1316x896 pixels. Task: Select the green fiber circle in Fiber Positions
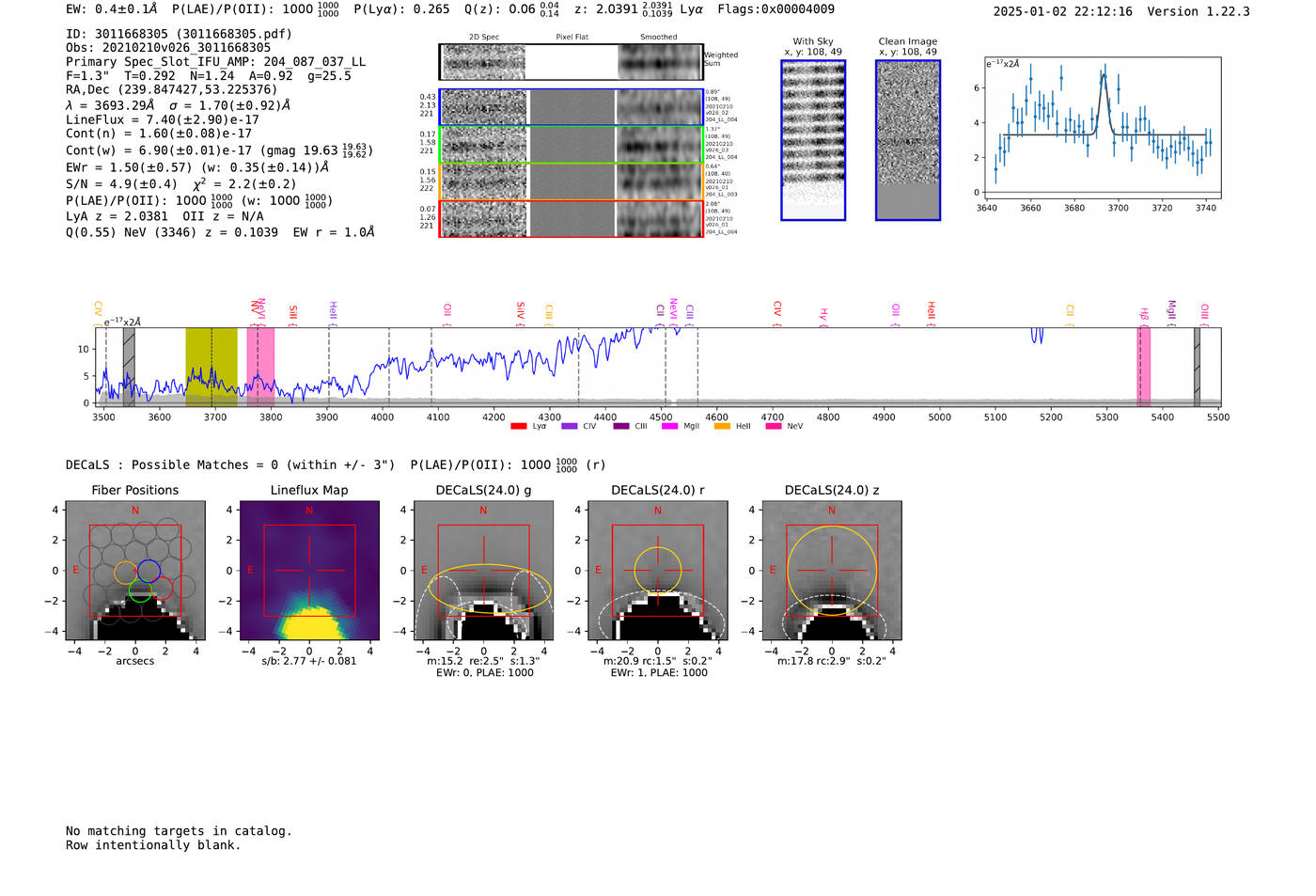140,591
